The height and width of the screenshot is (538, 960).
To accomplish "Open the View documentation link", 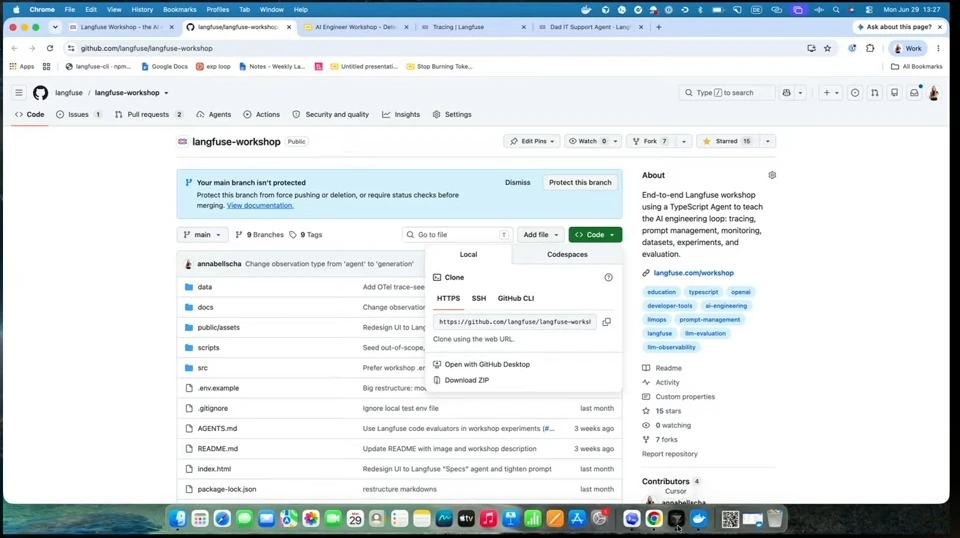I will pos(260,206).
